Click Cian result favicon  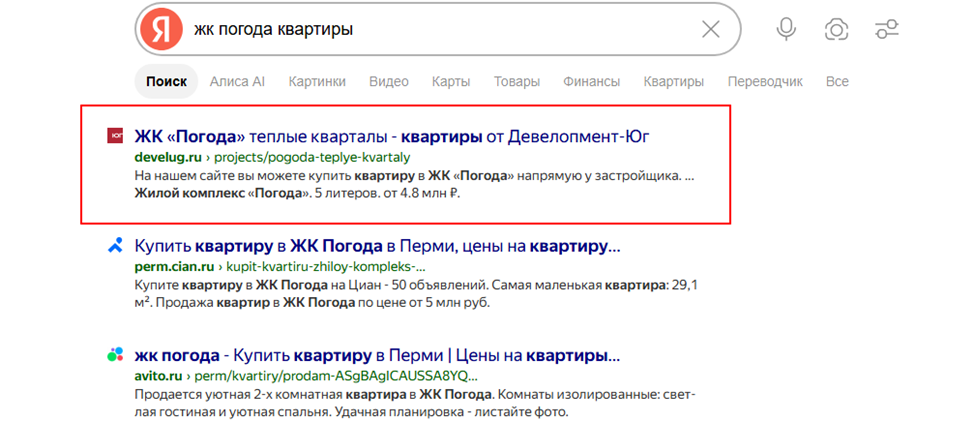[115, 246]
